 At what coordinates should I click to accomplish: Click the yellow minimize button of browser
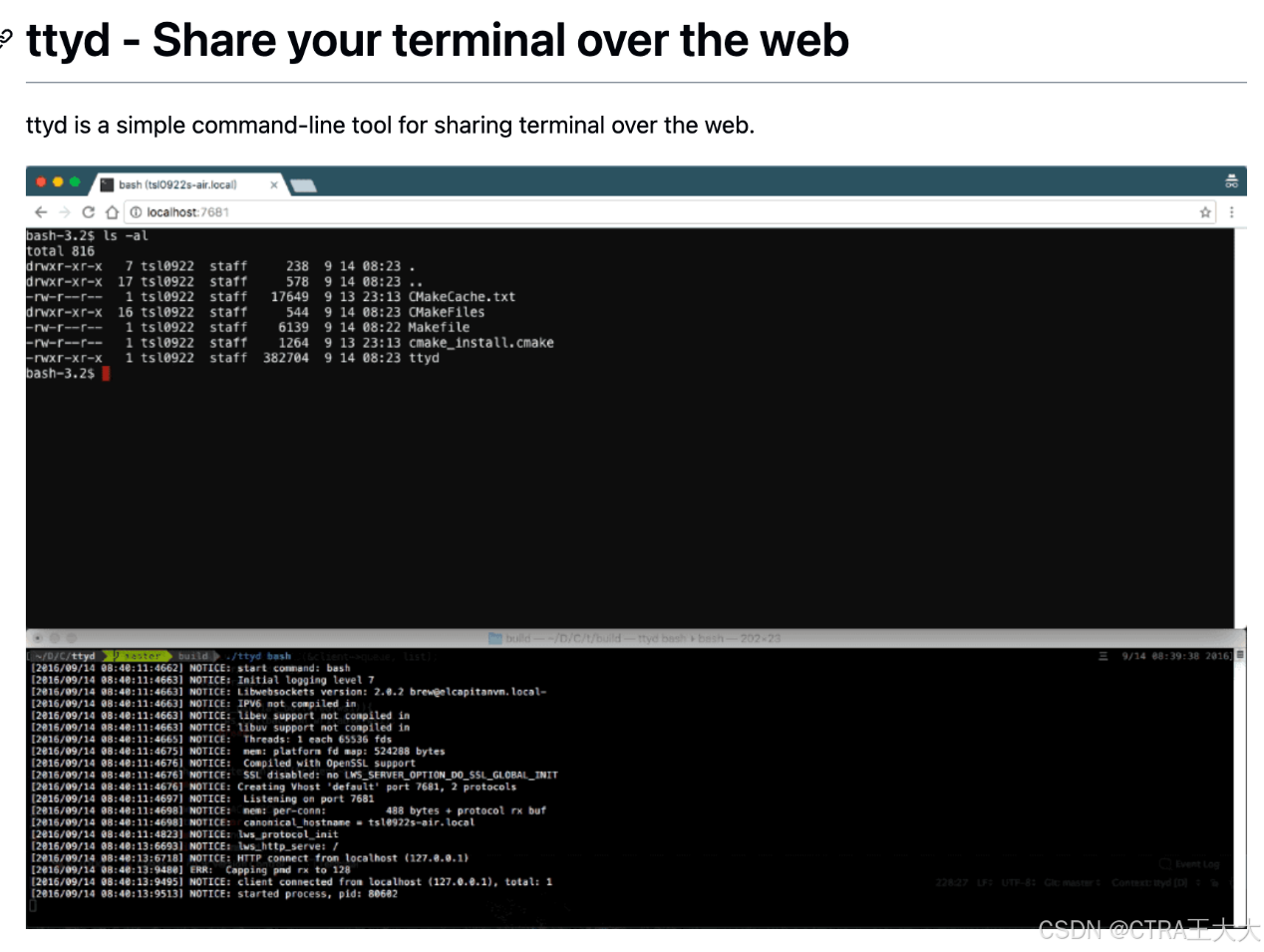click(58, 182)
